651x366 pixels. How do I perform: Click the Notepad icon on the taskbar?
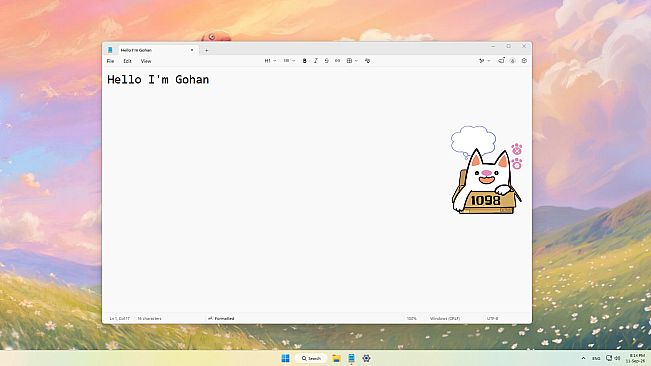(x=351, y=358)
